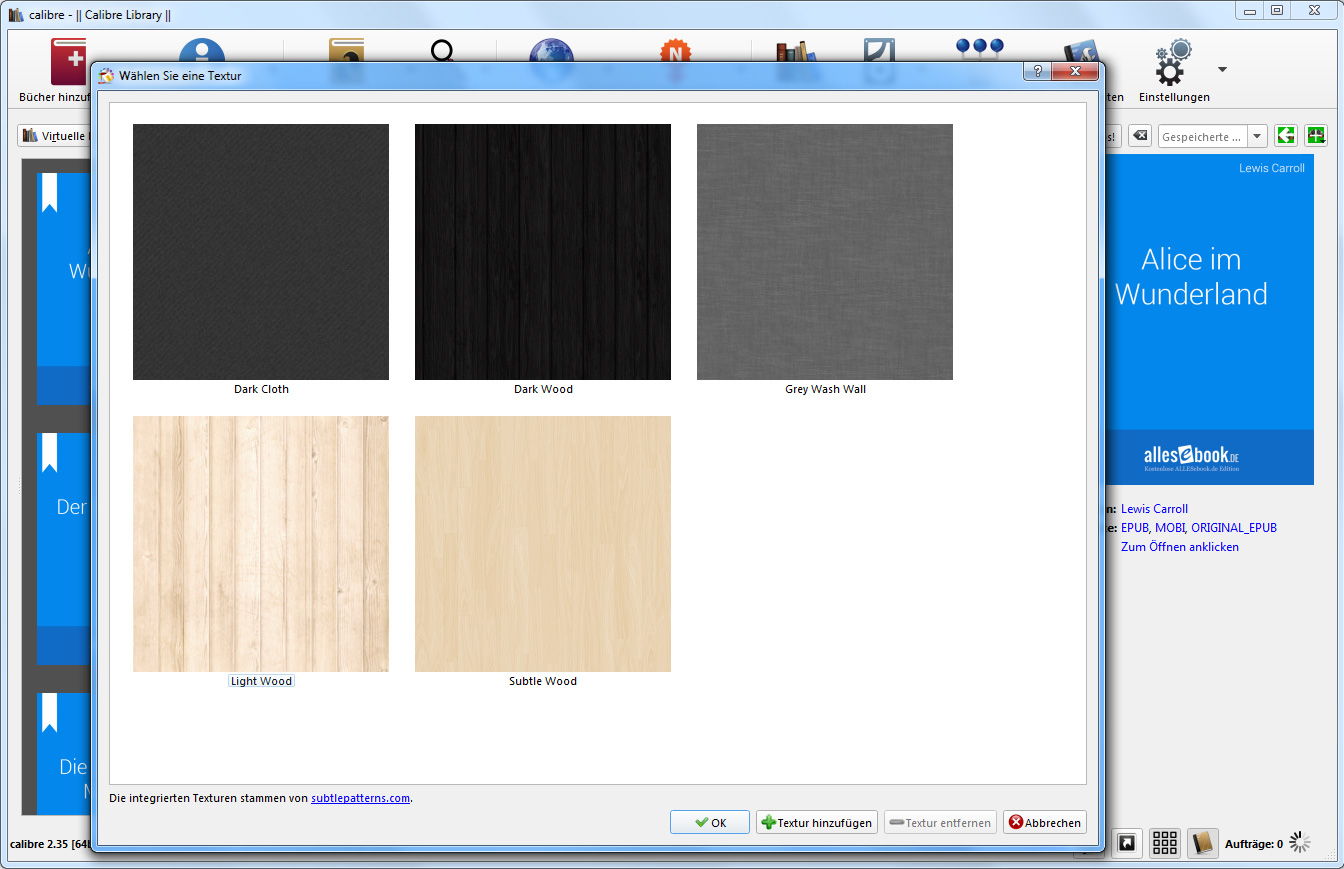Click Textur hinzufügen button

point(817,823)
